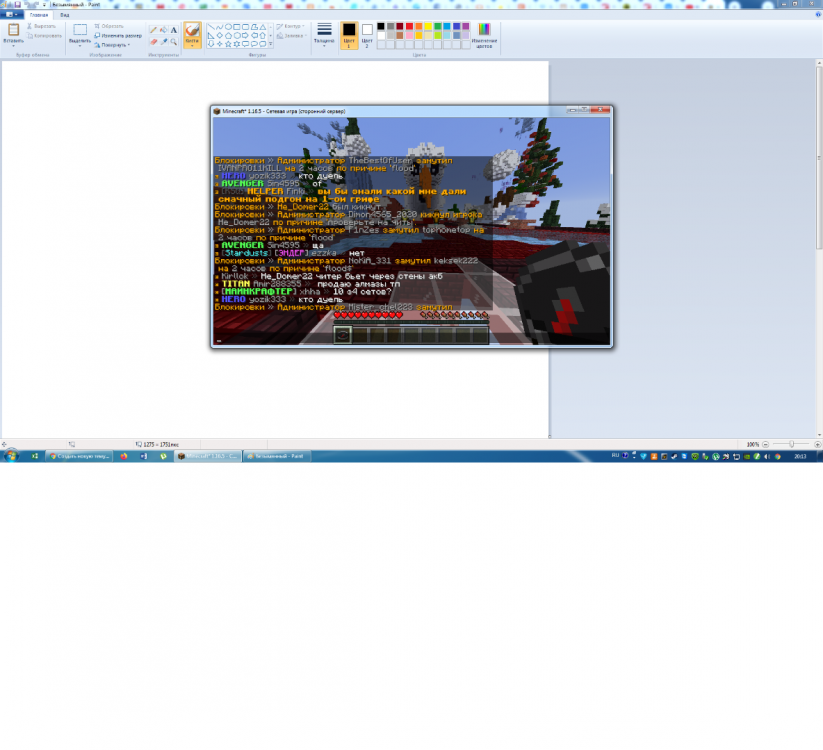This screenshot has height=750, width=823.
Task: Click the volume speaker tray icon
Action: 767,457
